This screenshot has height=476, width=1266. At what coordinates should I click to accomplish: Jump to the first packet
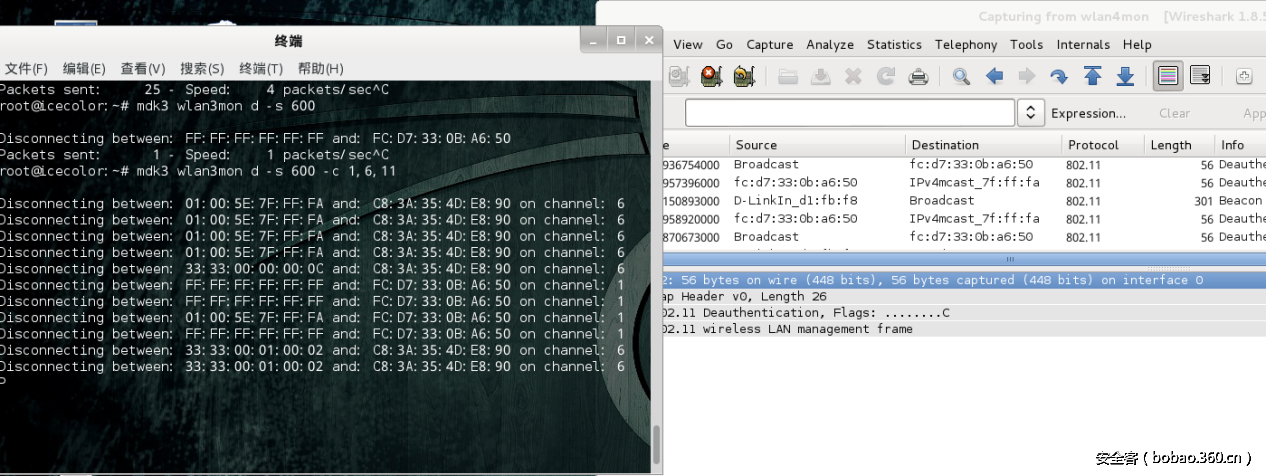[x=1093, y=76]
